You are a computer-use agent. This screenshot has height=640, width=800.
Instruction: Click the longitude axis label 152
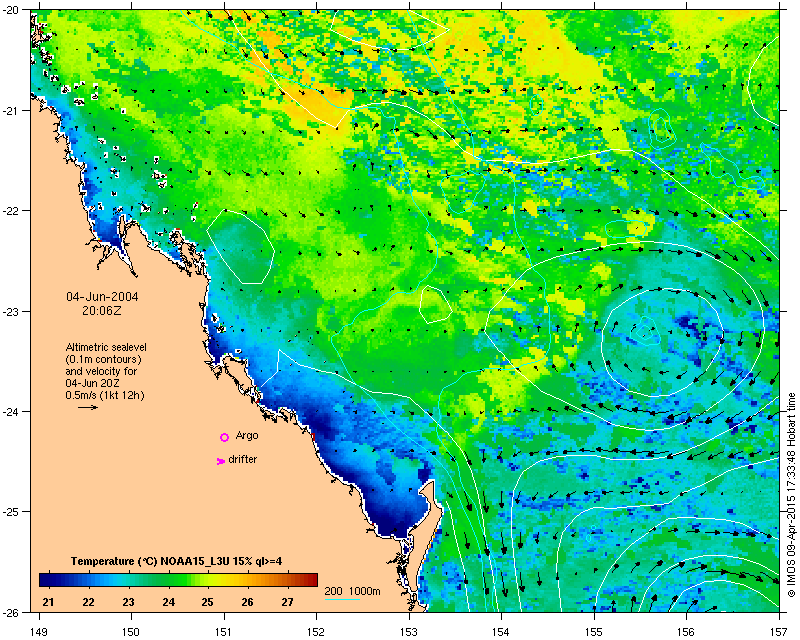(316, 632)
